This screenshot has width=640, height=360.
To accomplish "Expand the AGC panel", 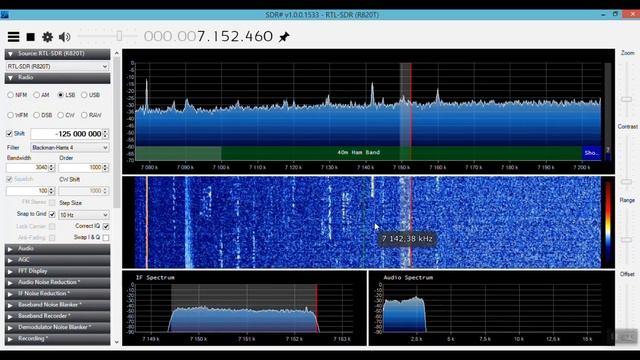I will [x=58, y=260].
